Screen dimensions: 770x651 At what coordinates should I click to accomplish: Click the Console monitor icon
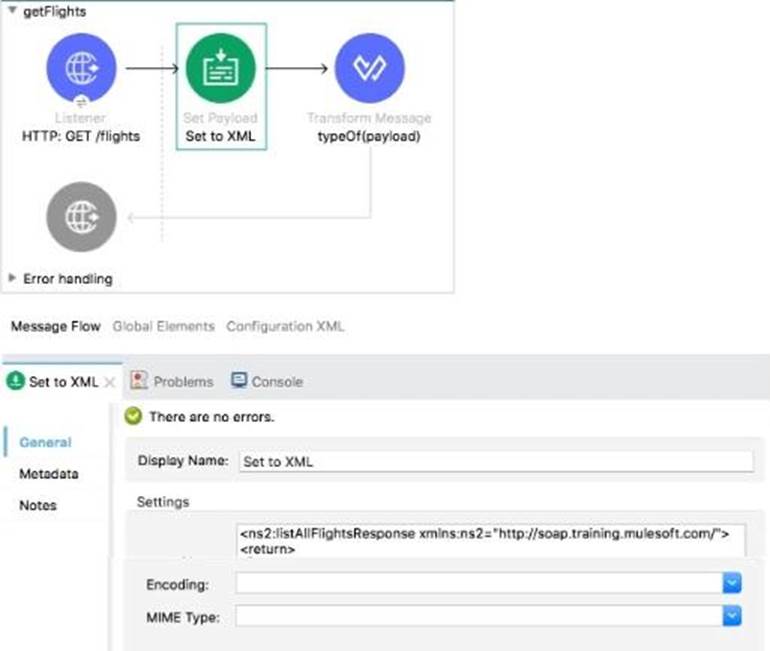[239, 381]
